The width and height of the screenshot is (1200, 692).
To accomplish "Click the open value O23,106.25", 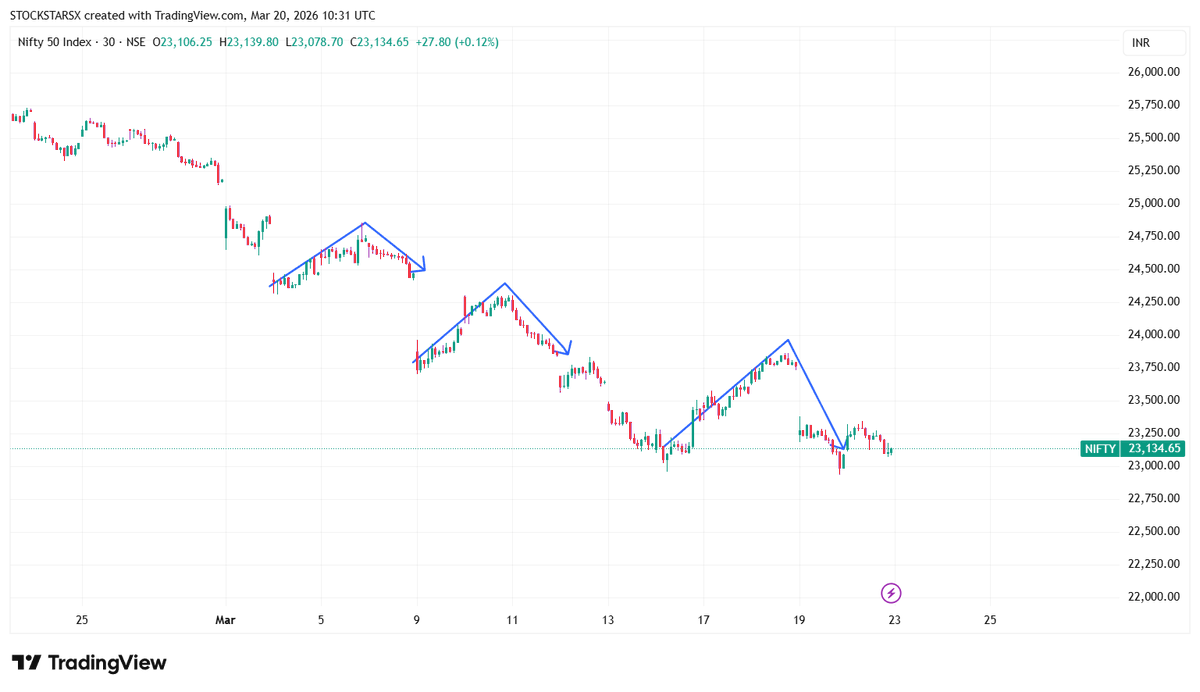I will click(182, 42).
